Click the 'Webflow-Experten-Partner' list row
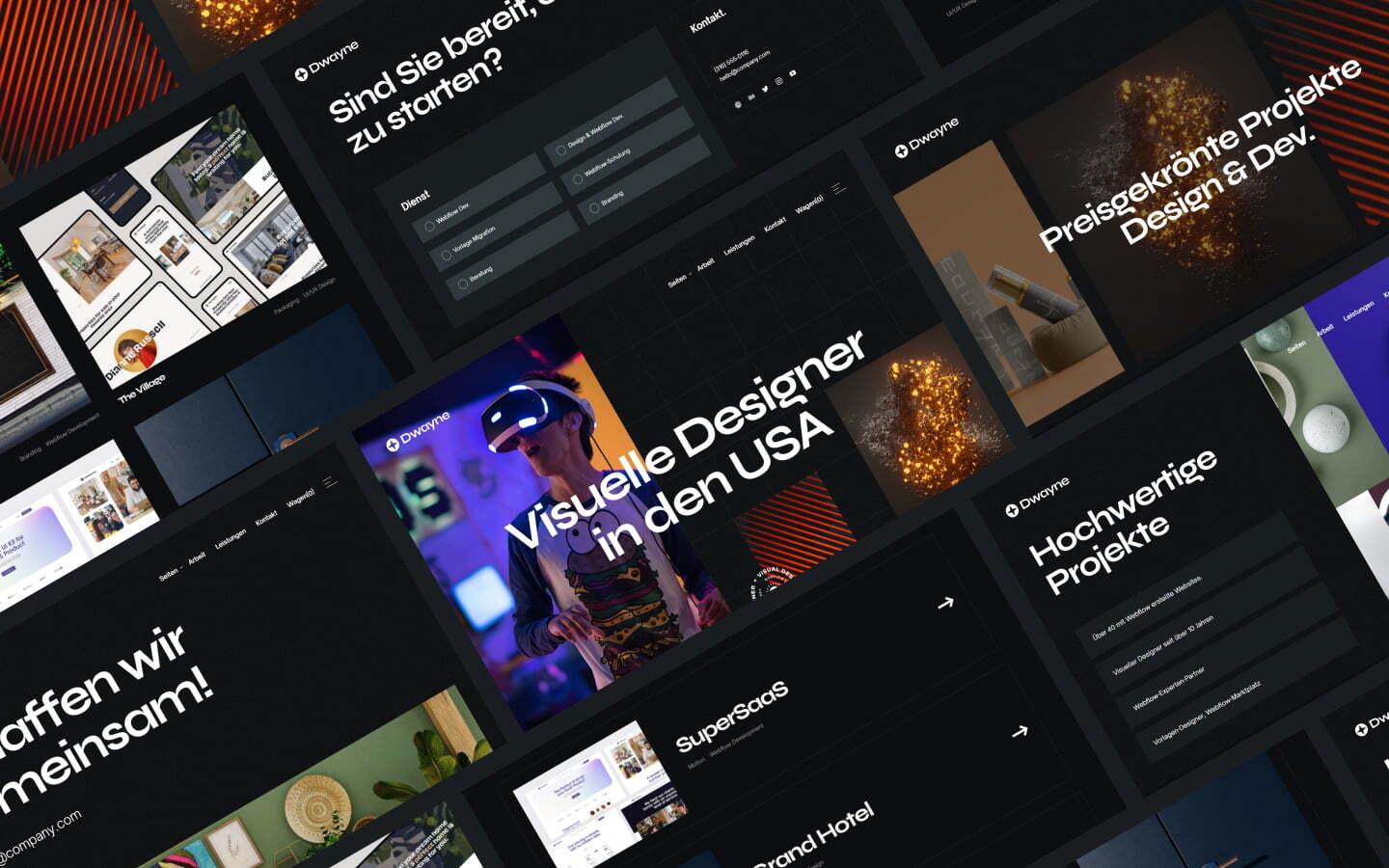The image size is (1389, 868). point(1169,689)
